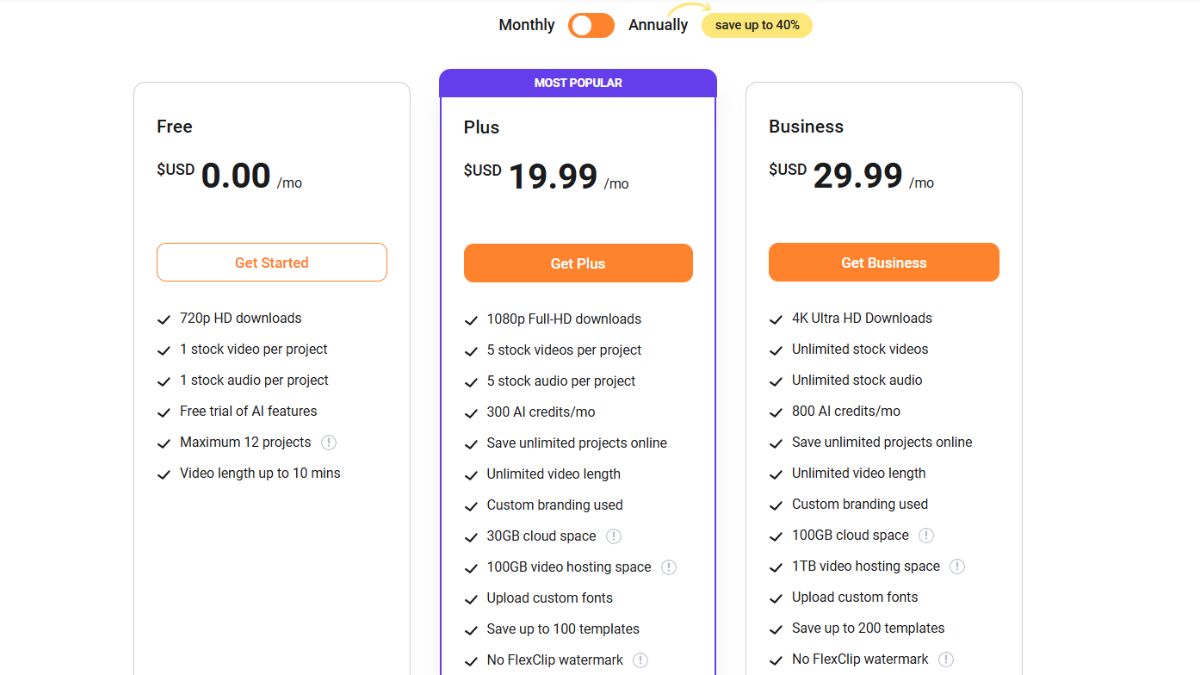Click the checkmark beside 720p HD downloads

pyautogui.click(x=164, y=319)
